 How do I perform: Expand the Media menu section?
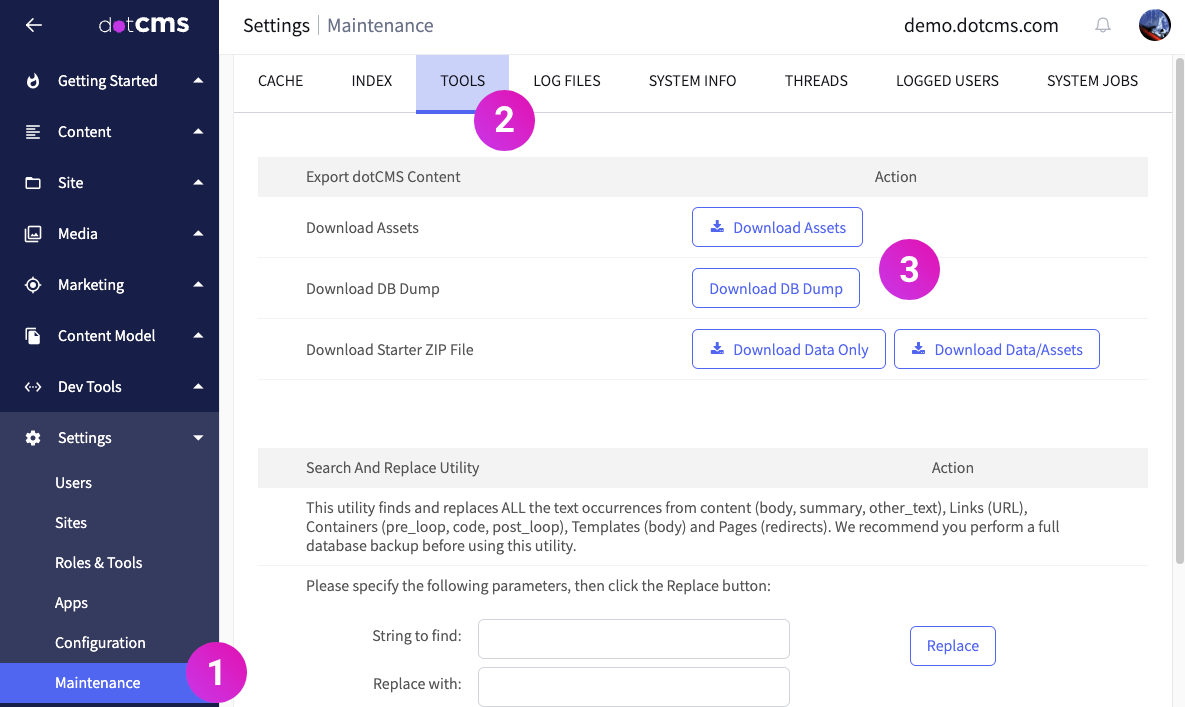coord(198,234)
